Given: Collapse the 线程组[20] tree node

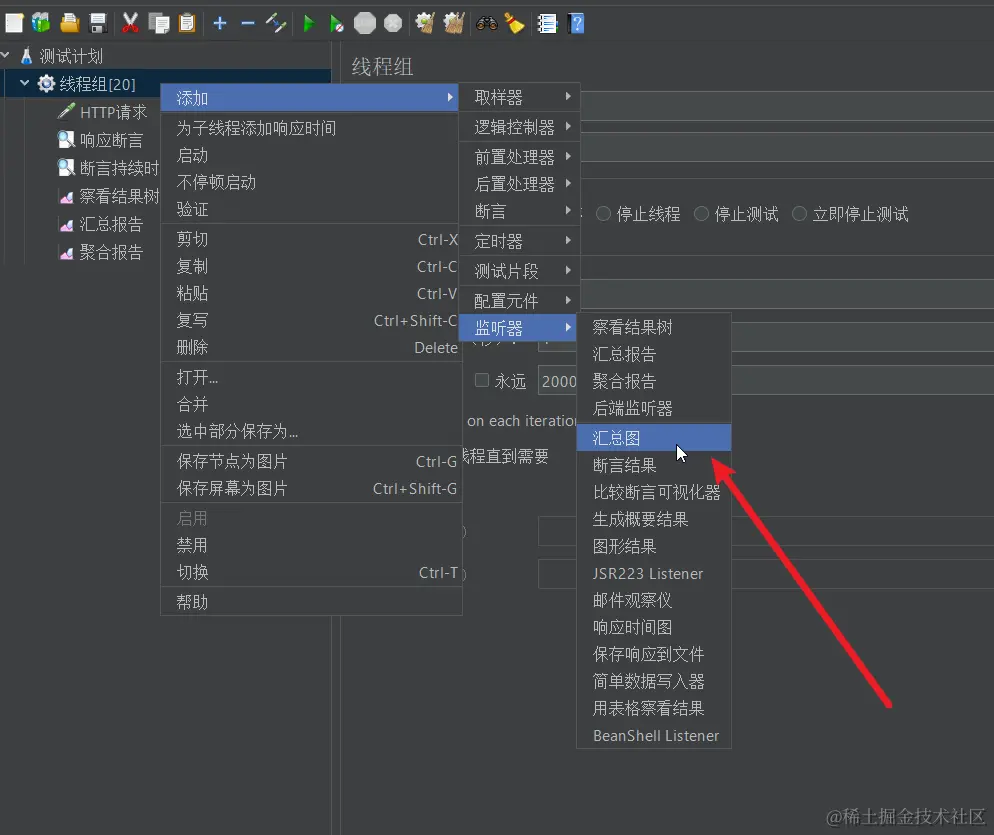Looking at the screenshot, I should [x=24, y=83].
